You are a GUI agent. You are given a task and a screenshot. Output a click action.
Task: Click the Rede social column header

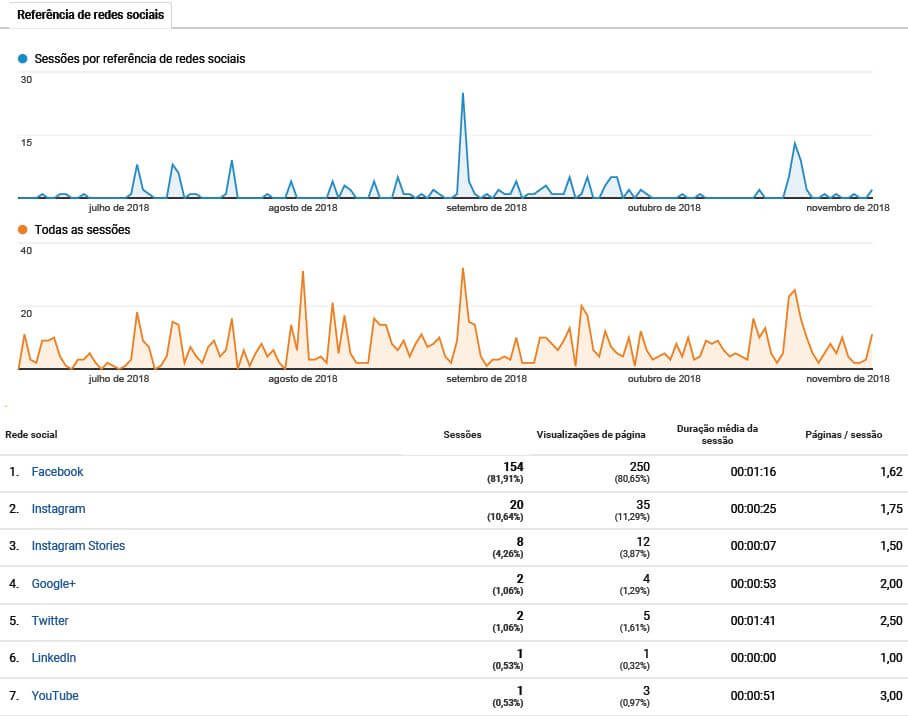click(x=31, y=435)
